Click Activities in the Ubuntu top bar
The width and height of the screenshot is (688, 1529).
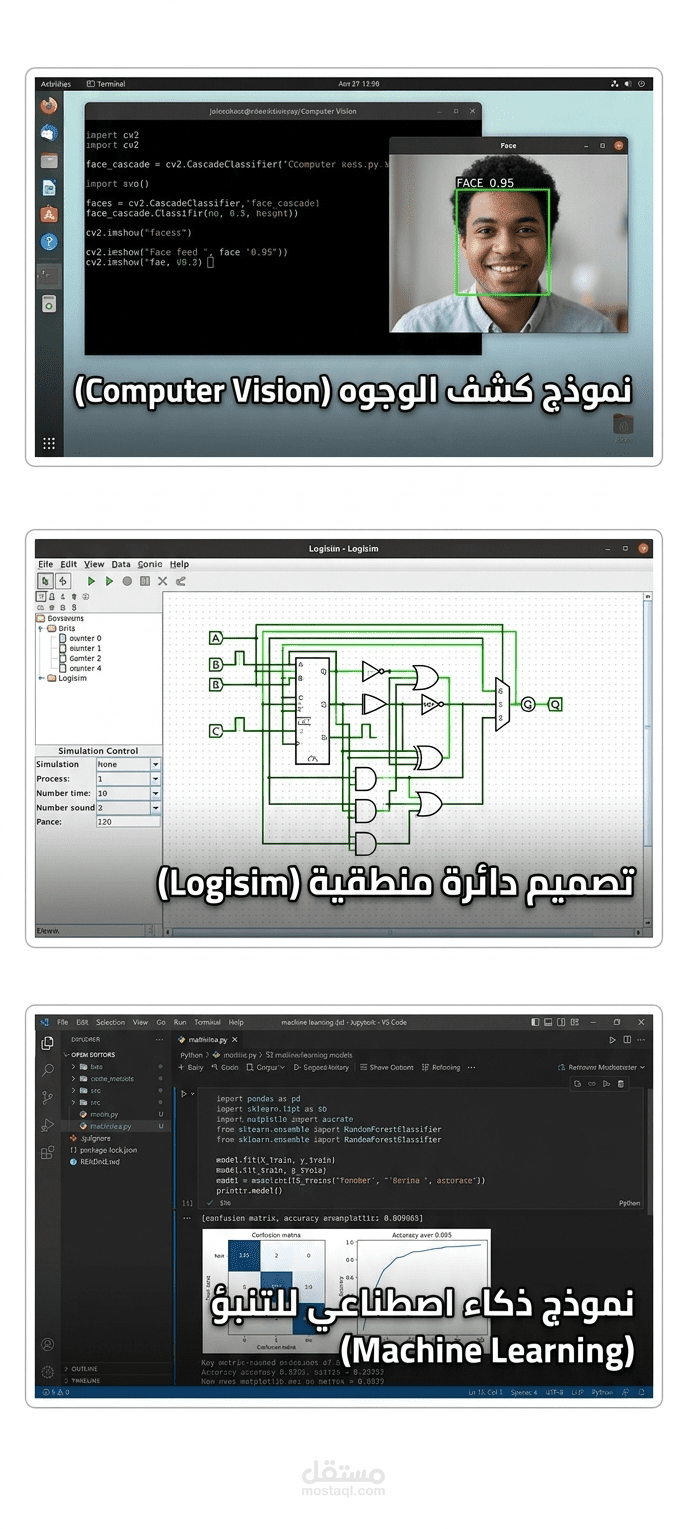point(54,84)
